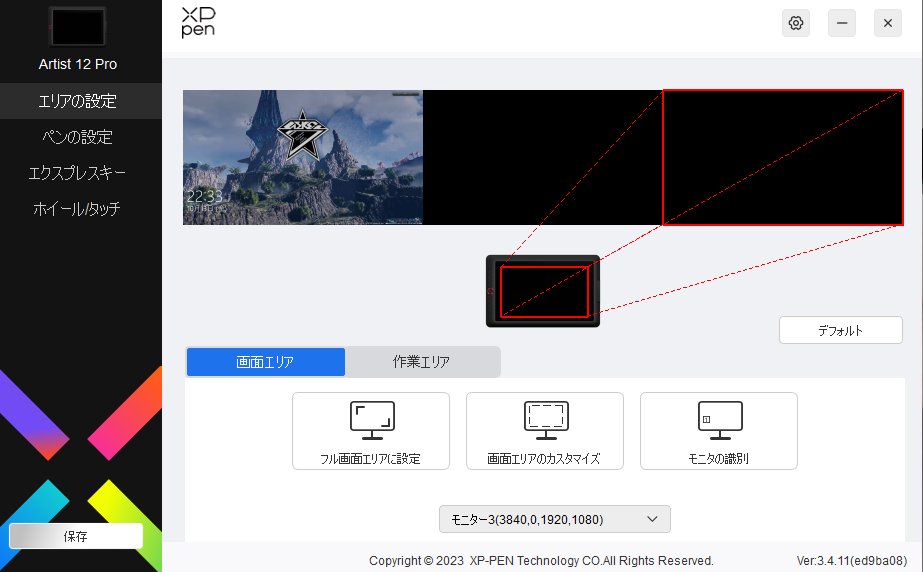
Task: Select the Artist 12 Pro device thumbnail
Action: click(x=78, y=27)
